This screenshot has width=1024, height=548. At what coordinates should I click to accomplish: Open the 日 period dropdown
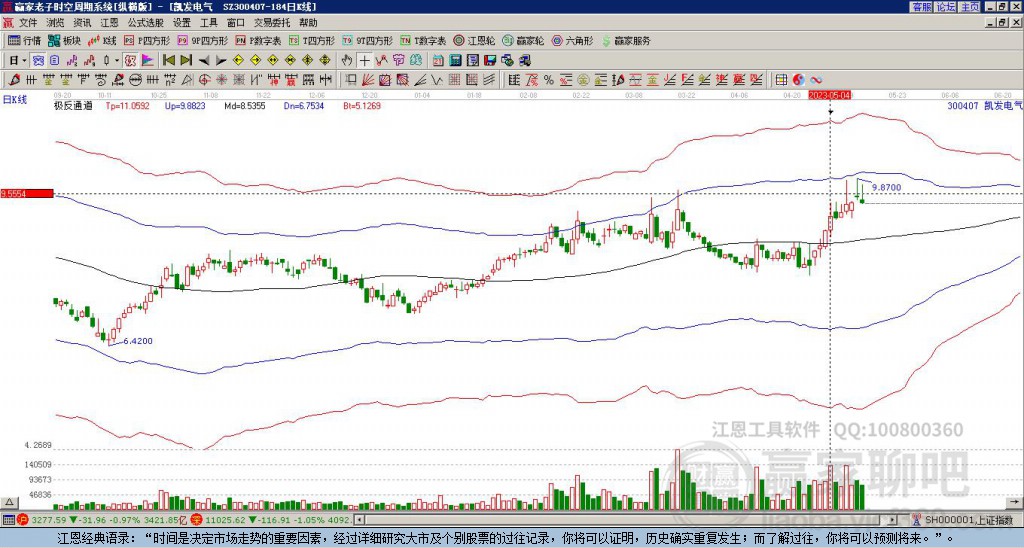18,61
